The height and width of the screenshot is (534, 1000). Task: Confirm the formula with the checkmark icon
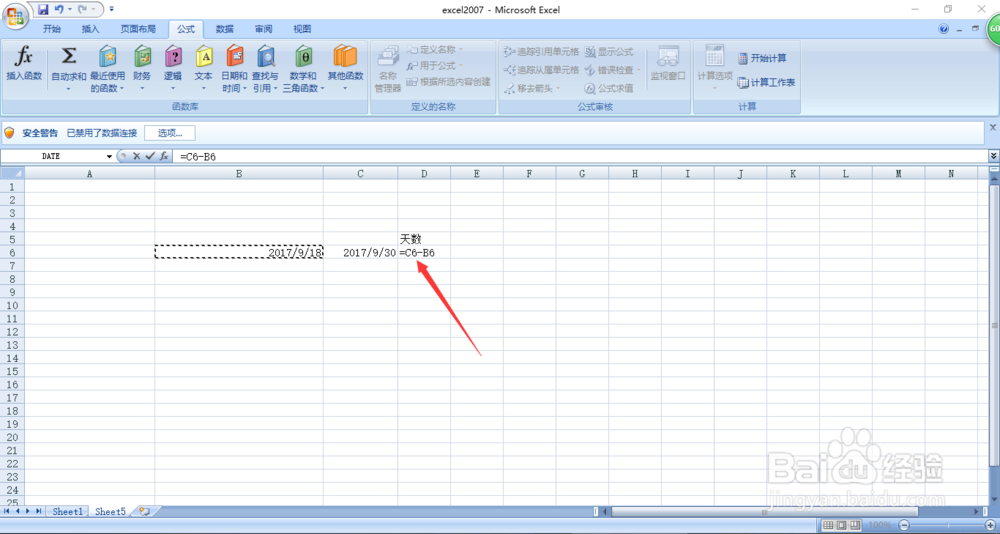(150, 156)
